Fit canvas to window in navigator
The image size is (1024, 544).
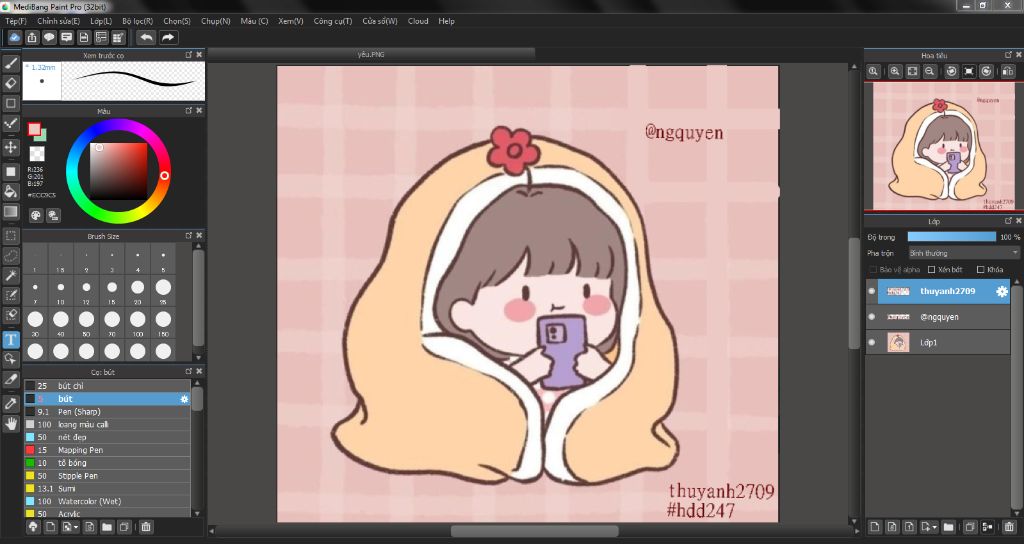912,71
